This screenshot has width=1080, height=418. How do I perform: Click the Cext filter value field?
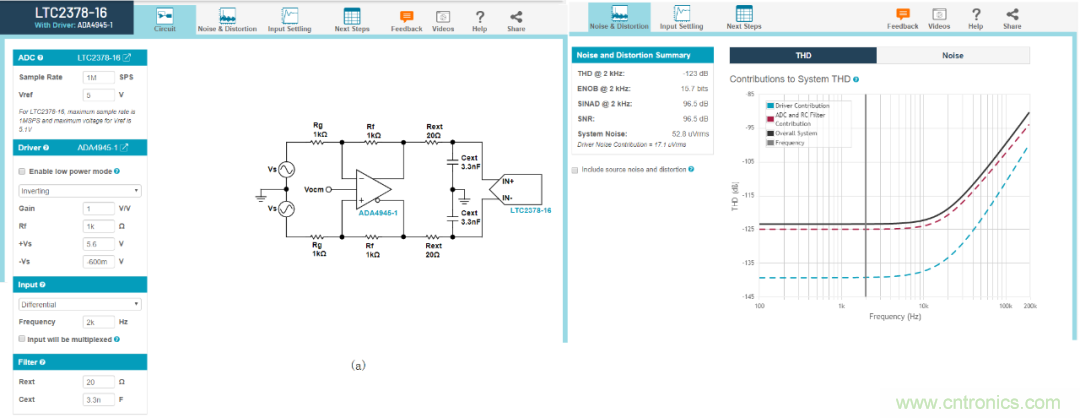98,399
